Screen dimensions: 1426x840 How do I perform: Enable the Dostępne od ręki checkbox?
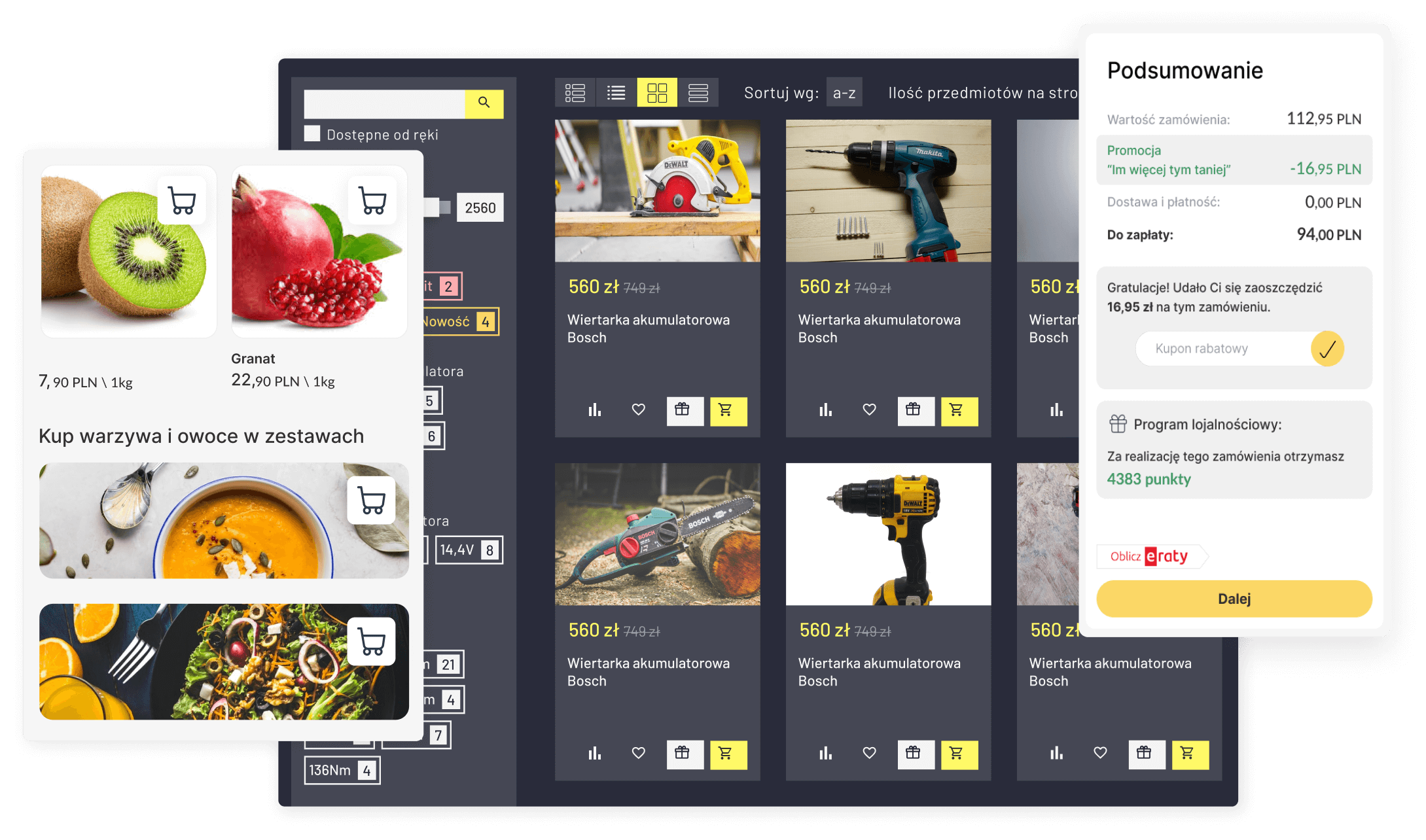(x=313, y=134)
